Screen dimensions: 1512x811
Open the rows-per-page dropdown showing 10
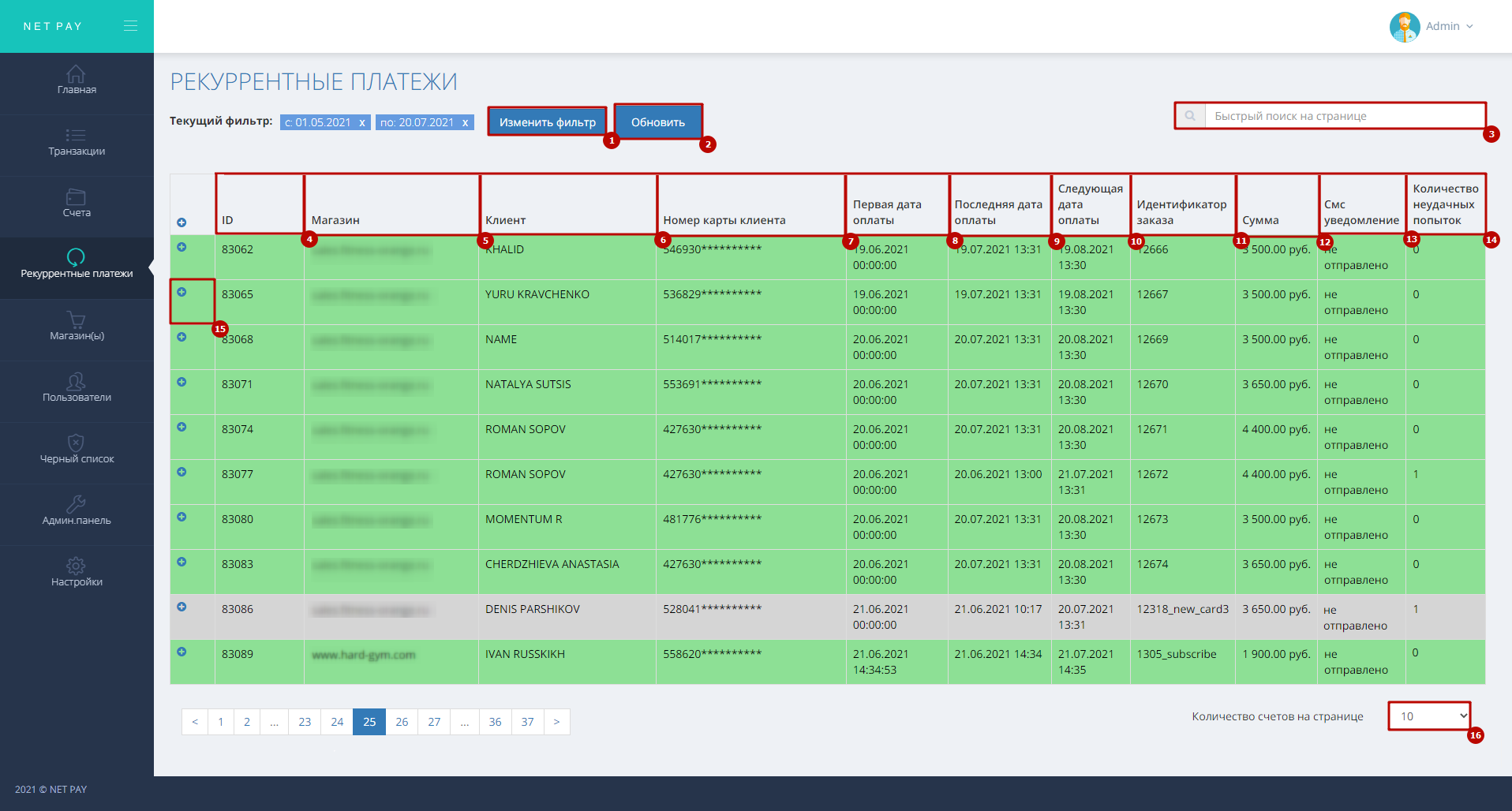[1429, 716]
